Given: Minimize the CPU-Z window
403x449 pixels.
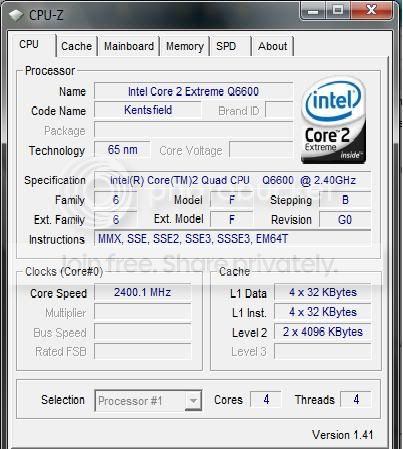Looking at the screenshot, I should point(313,11).
